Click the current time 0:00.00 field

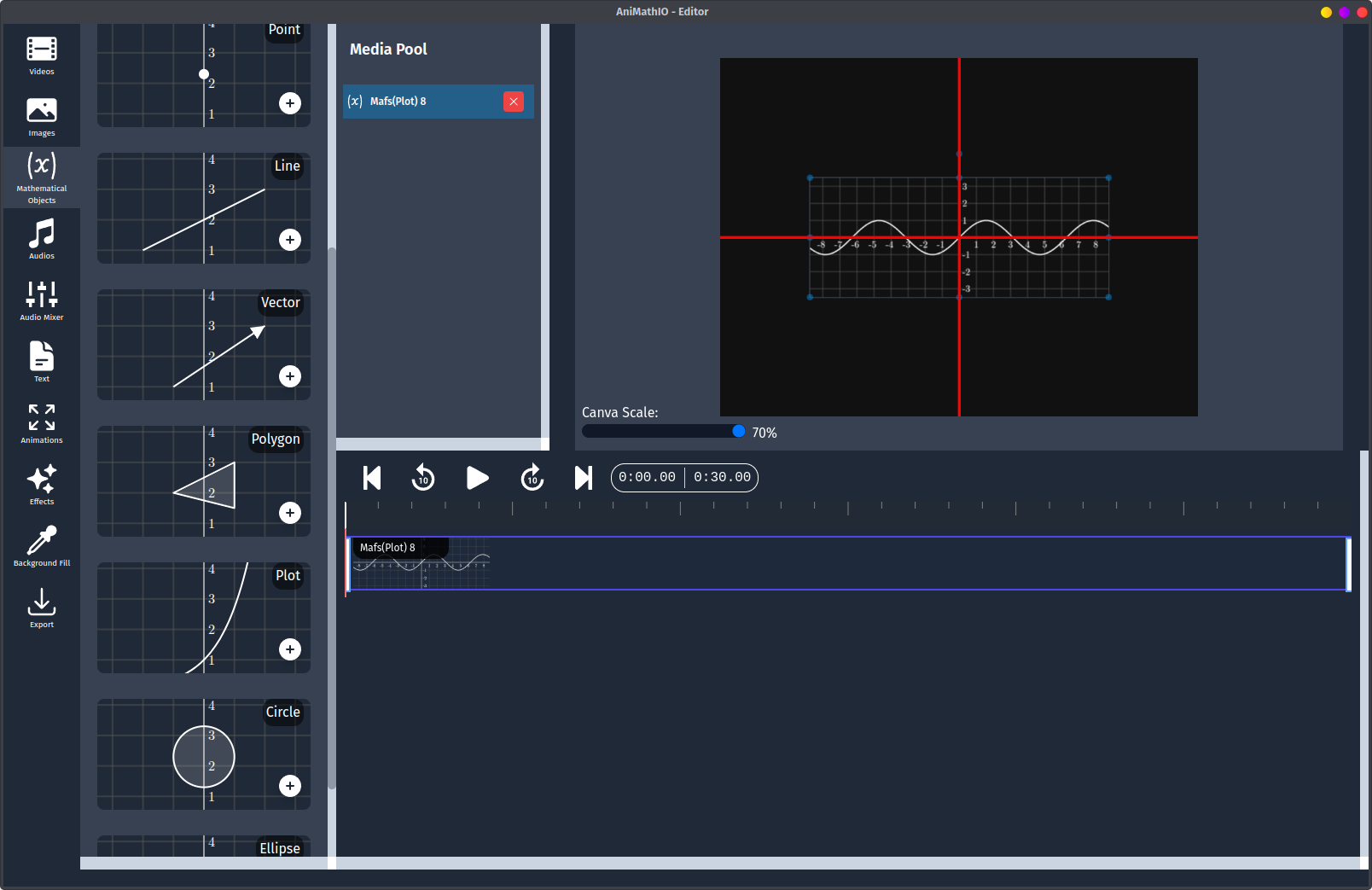(647, 477)
